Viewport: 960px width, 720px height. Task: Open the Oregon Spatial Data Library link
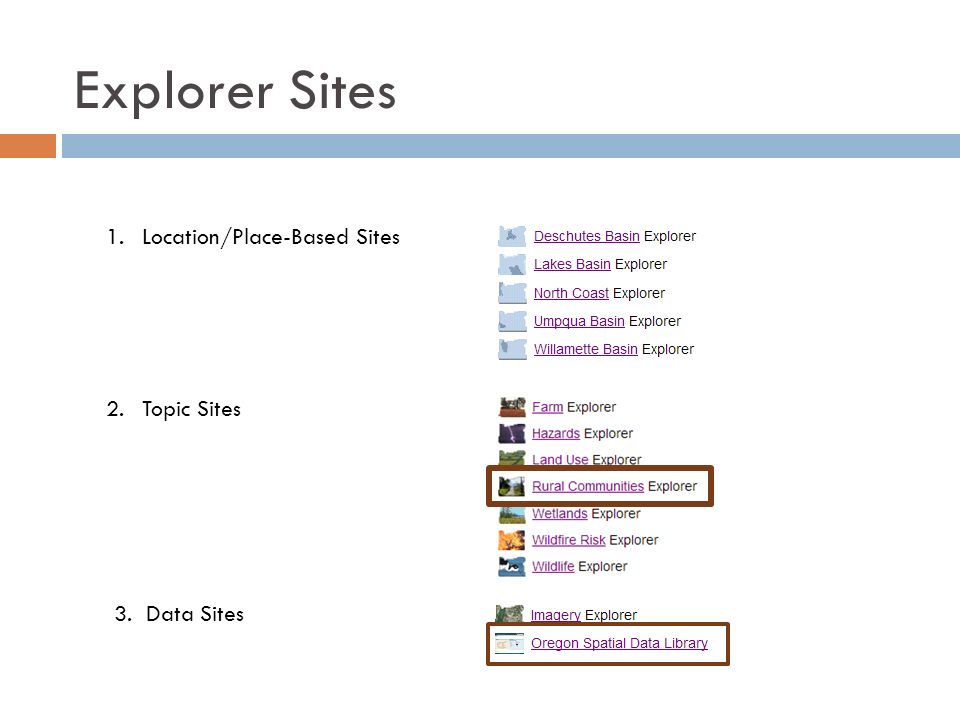pyautogui.click(x=620, y=643)
